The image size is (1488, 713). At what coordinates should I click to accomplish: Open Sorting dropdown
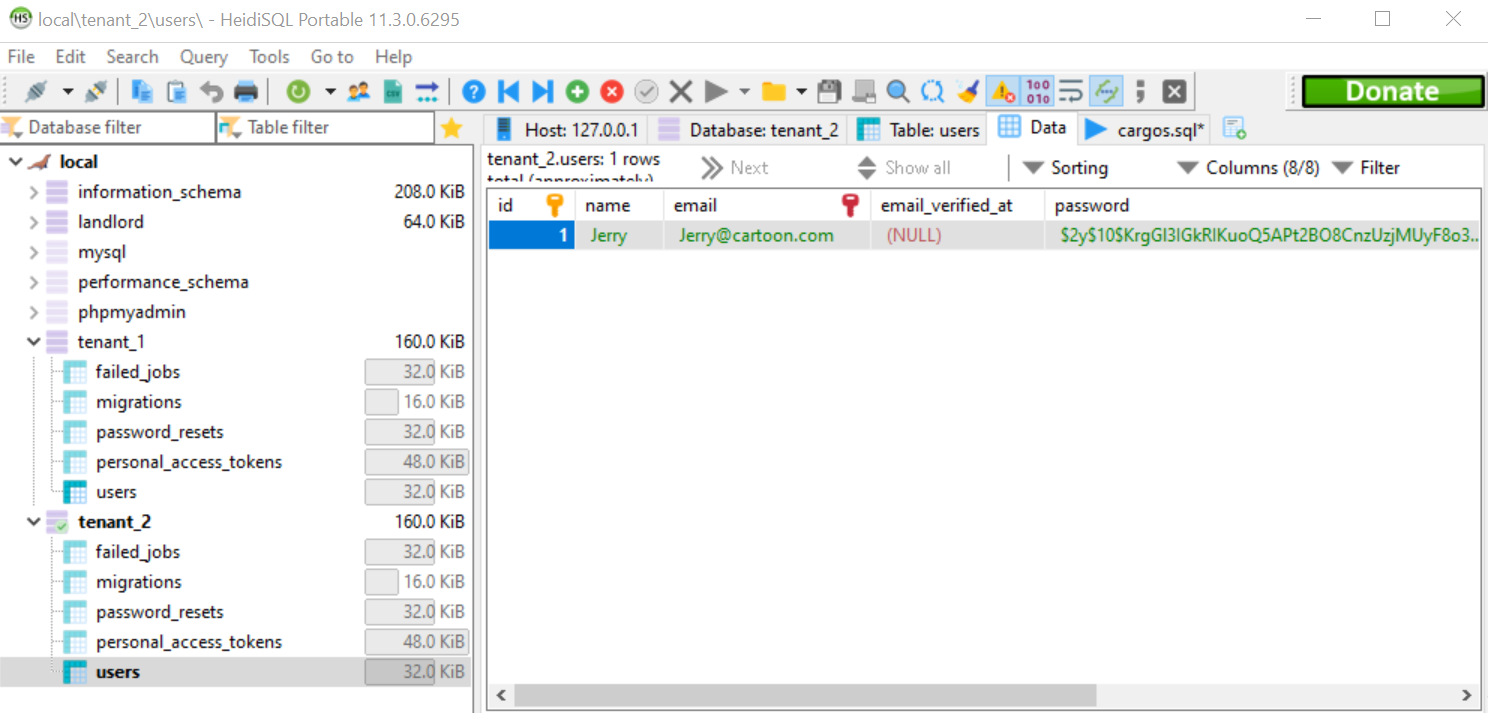tap(1065, 168)
